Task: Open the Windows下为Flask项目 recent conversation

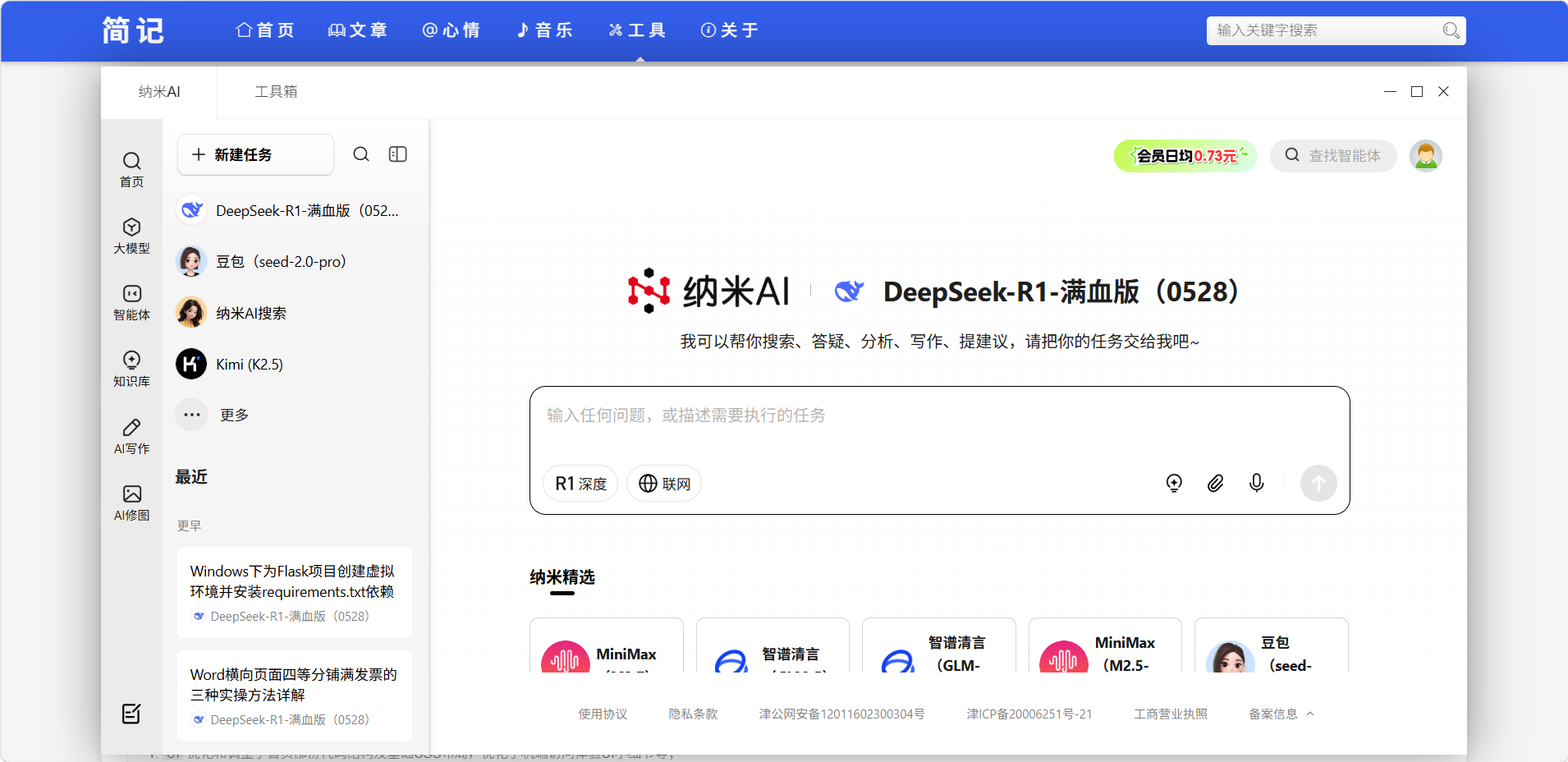Action: [295, 592]
